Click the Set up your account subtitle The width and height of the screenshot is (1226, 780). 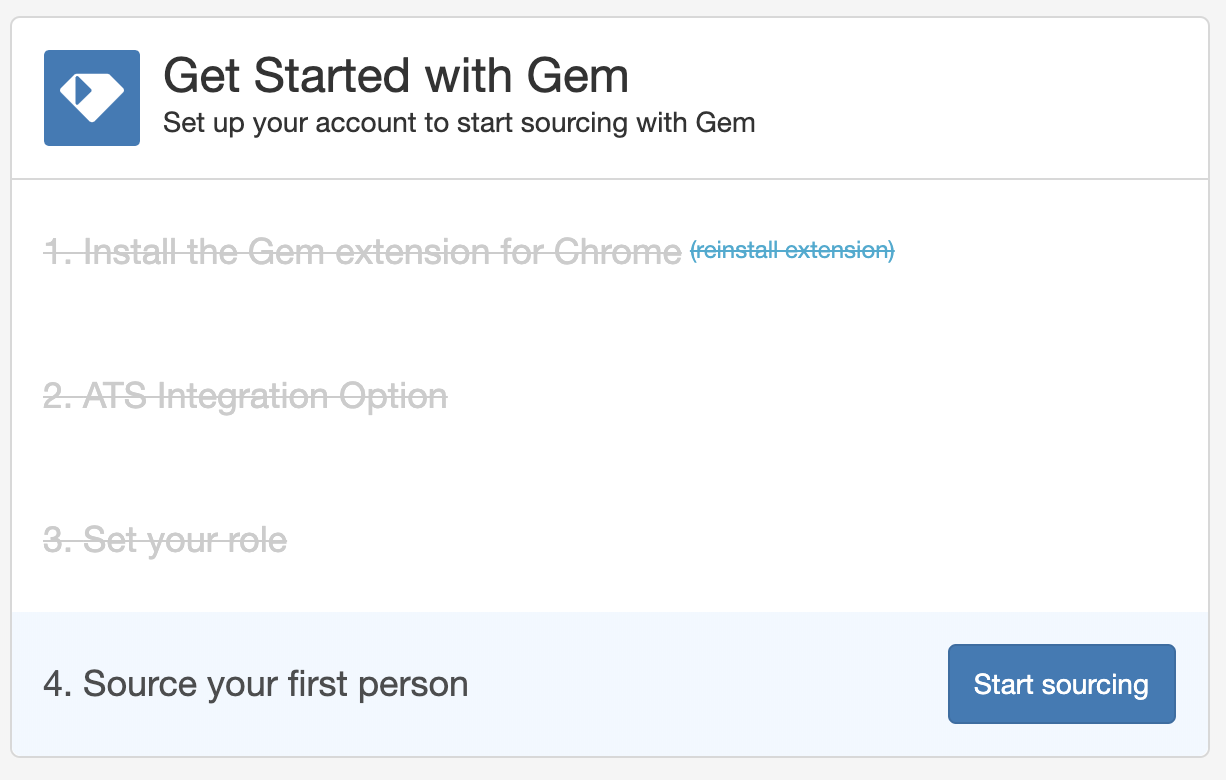click(459, 124)
